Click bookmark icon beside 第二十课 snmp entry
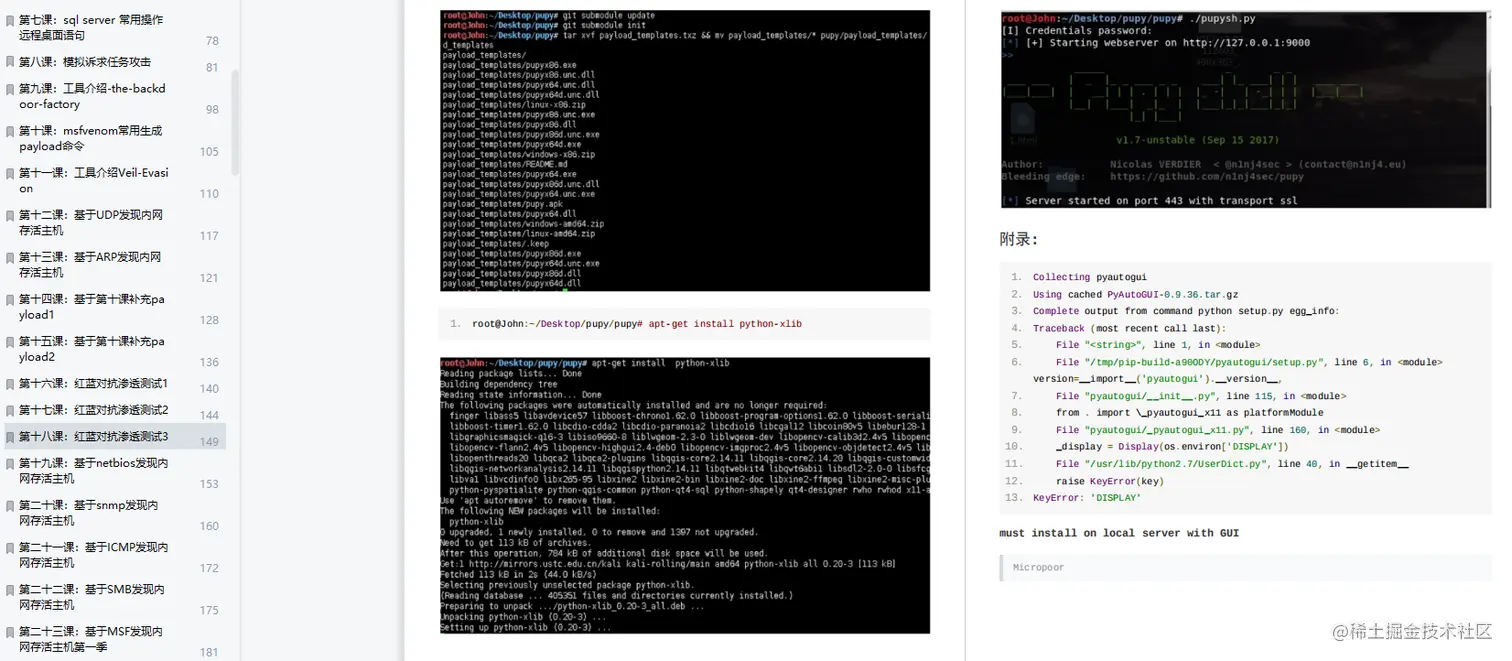This screenshot has height=661, width=1512. (10, 506)
